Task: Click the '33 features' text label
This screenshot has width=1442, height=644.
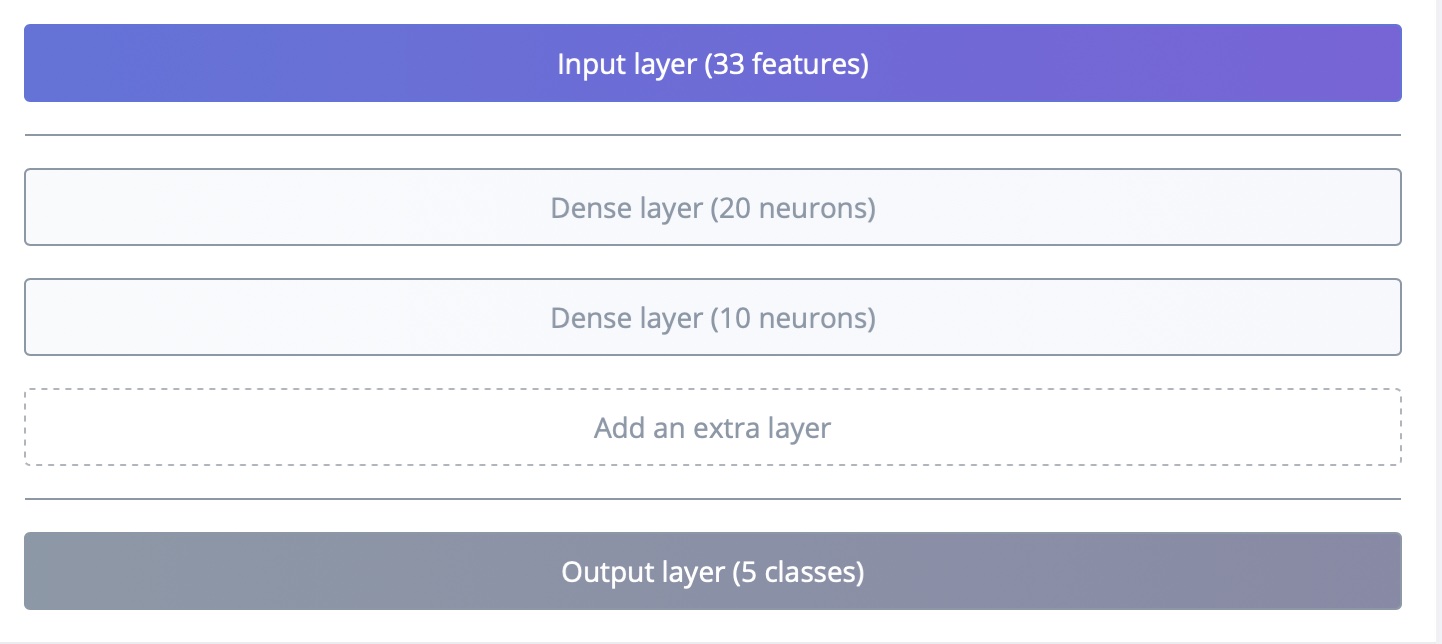Action: click(x=786, y=65)
